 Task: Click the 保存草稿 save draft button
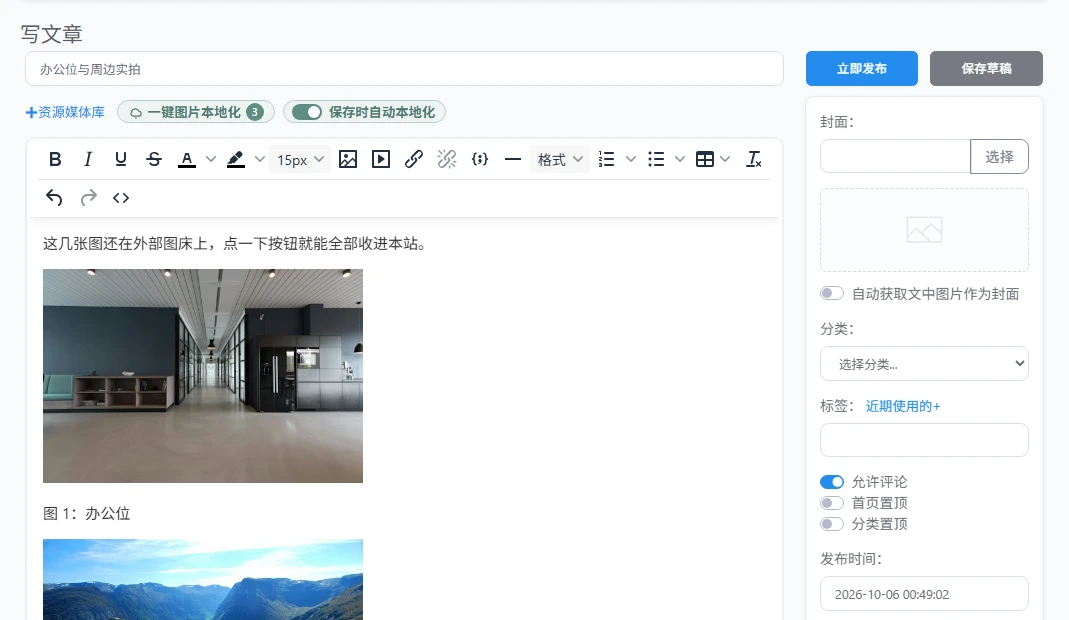coord(986,68)
